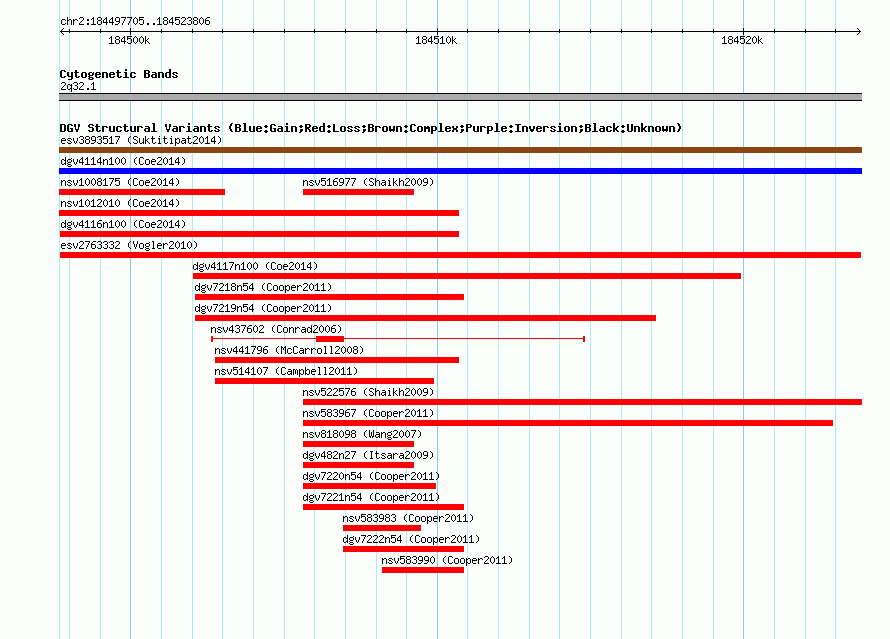Image resolution: width=890 pixels, height=639 pixels.
Task: Open esv2763332 (Vogler2010) variant label
Action: tap(129, 245)
